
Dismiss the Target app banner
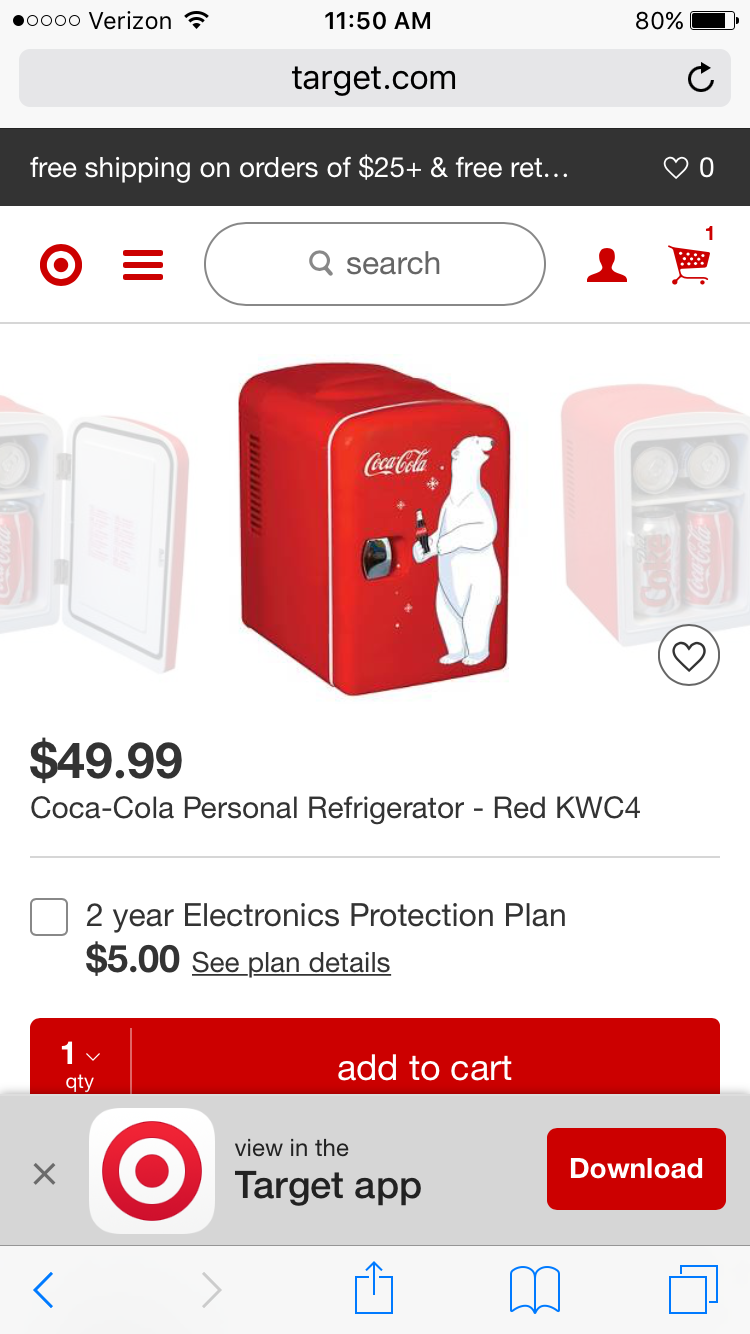click(x=44, y=1173)
